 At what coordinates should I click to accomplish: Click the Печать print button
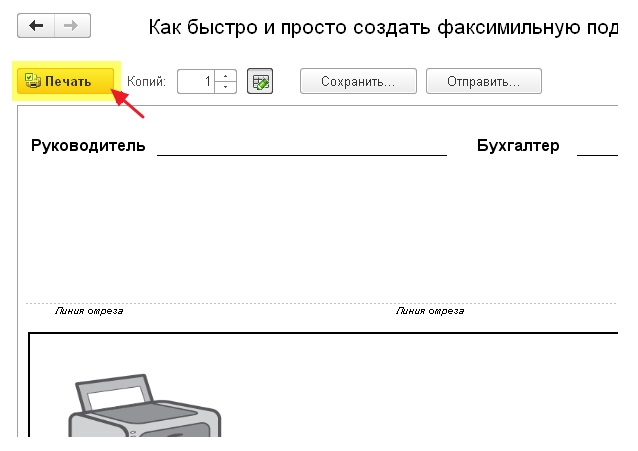[x=65, y=81]
